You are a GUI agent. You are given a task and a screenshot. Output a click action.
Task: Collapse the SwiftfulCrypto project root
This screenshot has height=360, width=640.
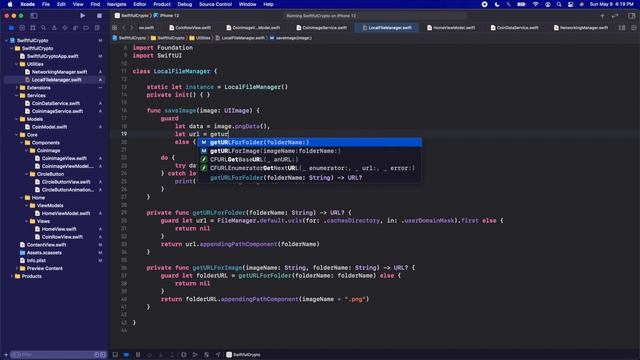7,40
